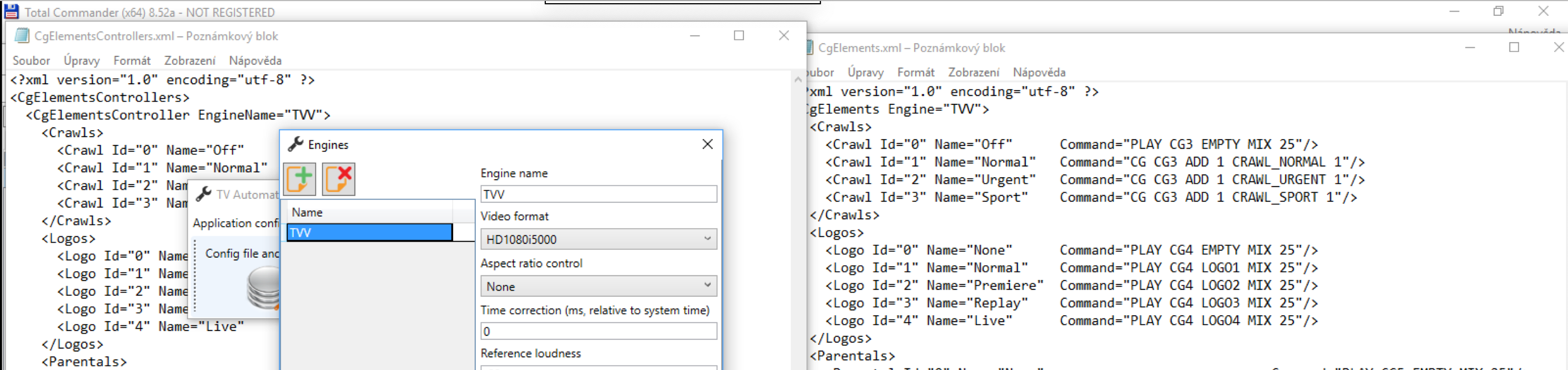Image resolution: width=1568 pixels, height=370 pixels.
Task: Minimize the CgElements.xml Notepad window
Action: click(1470, 47)
